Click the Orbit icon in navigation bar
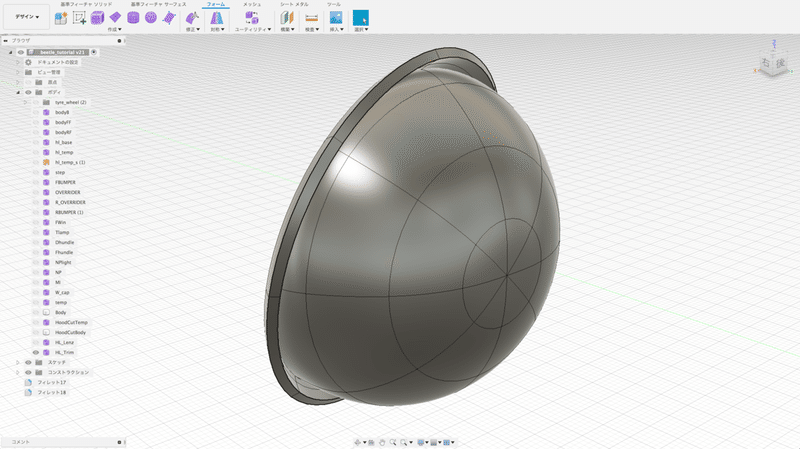This screenshot has width=800, height=449. [358, 442]
